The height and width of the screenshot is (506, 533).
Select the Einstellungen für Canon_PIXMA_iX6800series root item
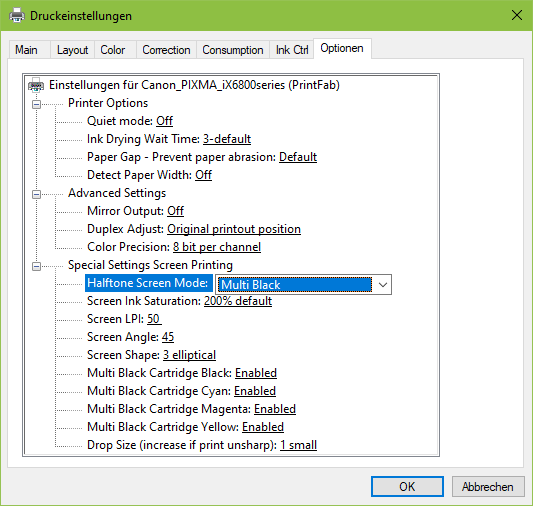click(194, 85)
